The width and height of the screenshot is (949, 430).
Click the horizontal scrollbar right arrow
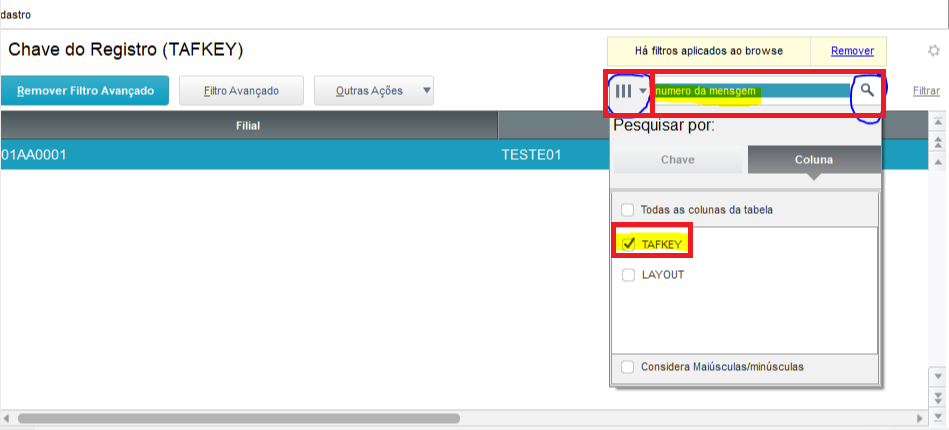click(920, 418)
